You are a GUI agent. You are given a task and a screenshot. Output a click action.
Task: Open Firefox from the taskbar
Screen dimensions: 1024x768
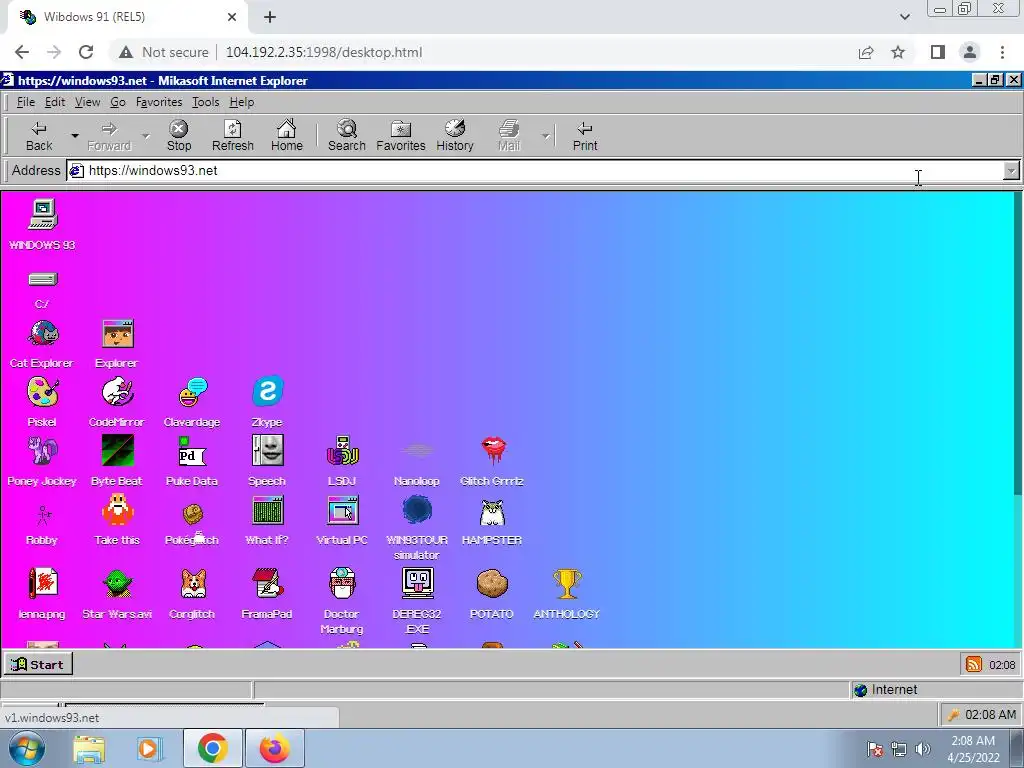[275, 748]
